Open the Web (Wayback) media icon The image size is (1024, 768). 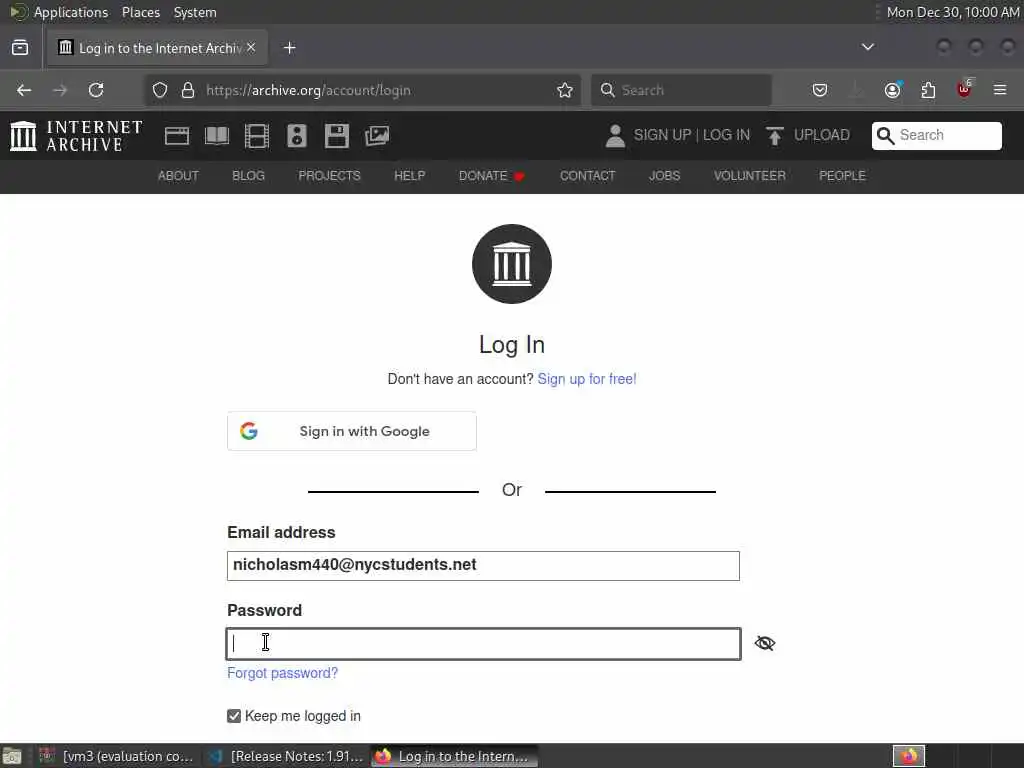(177, 136)
